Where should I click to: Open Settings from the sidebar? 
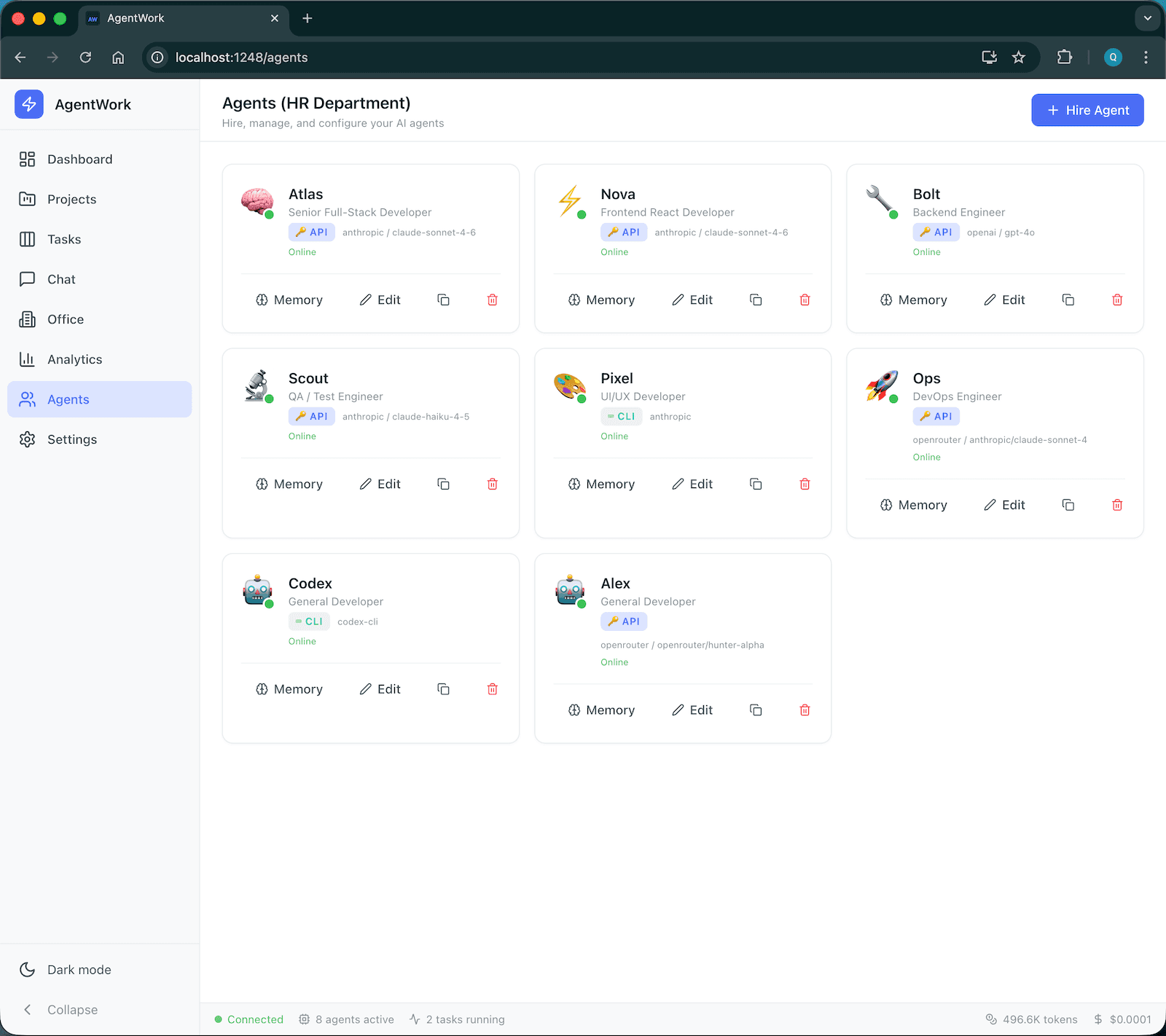(x=72, y=439)
